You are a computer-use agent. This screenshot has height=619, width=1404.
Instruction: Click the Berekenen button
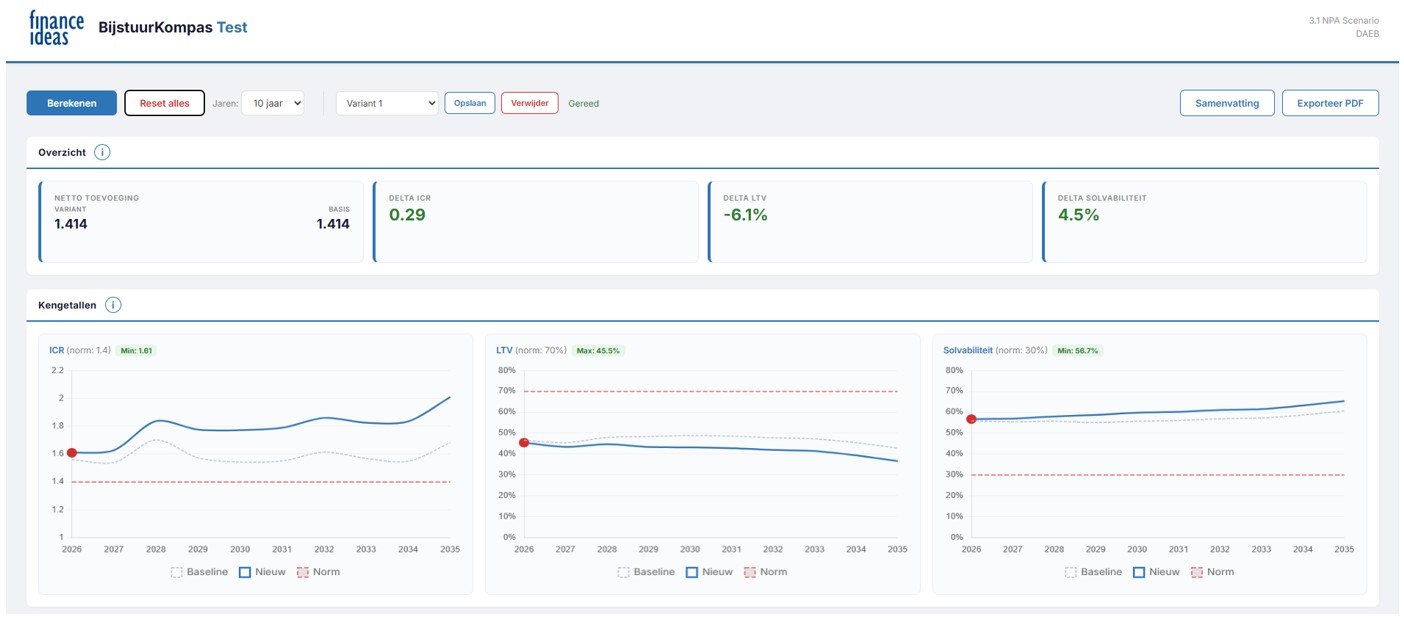(71, 103)
